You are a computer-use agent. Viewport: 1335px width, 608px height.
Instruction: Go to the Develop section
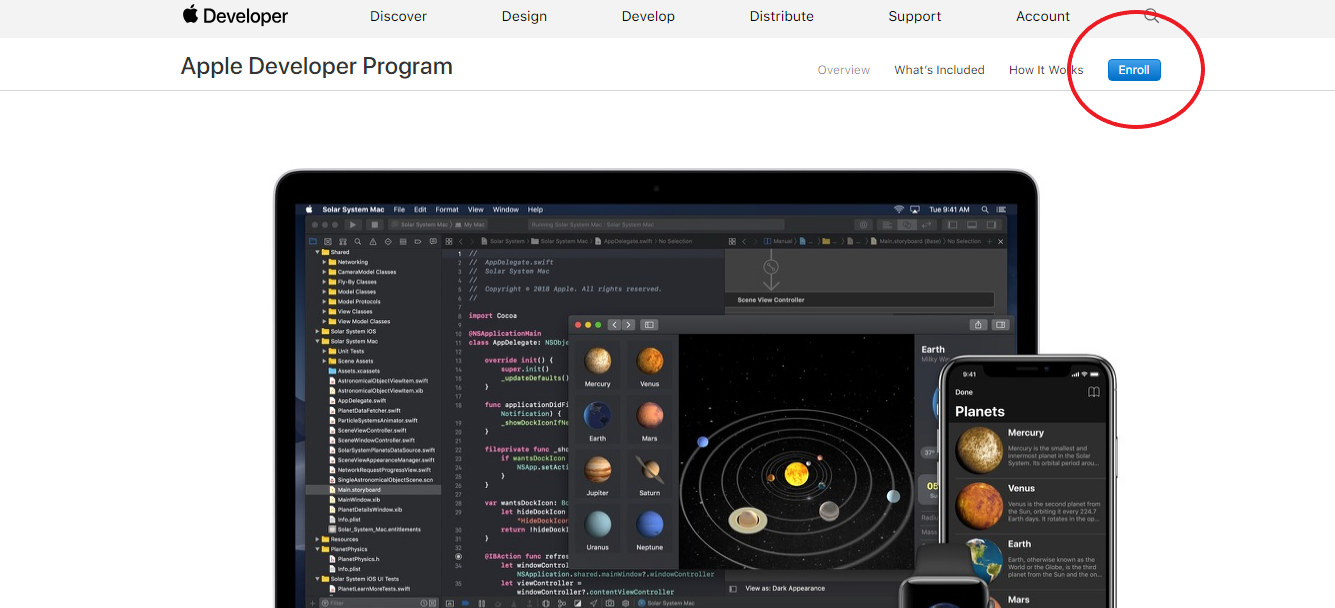[648, 16]
